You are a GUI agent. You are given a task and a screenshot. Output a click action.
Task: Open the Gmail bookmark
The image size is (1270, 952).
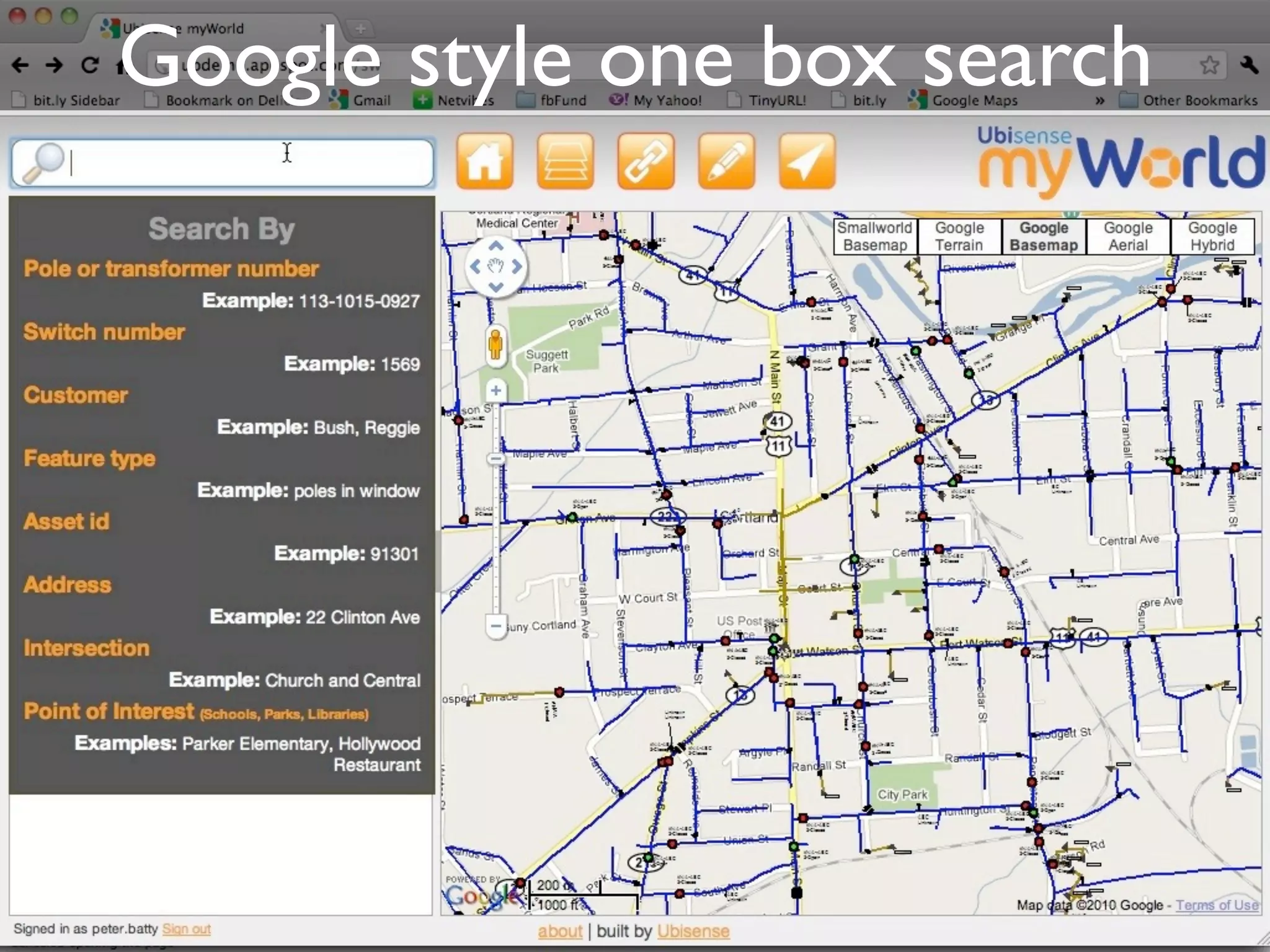point(361,100)
